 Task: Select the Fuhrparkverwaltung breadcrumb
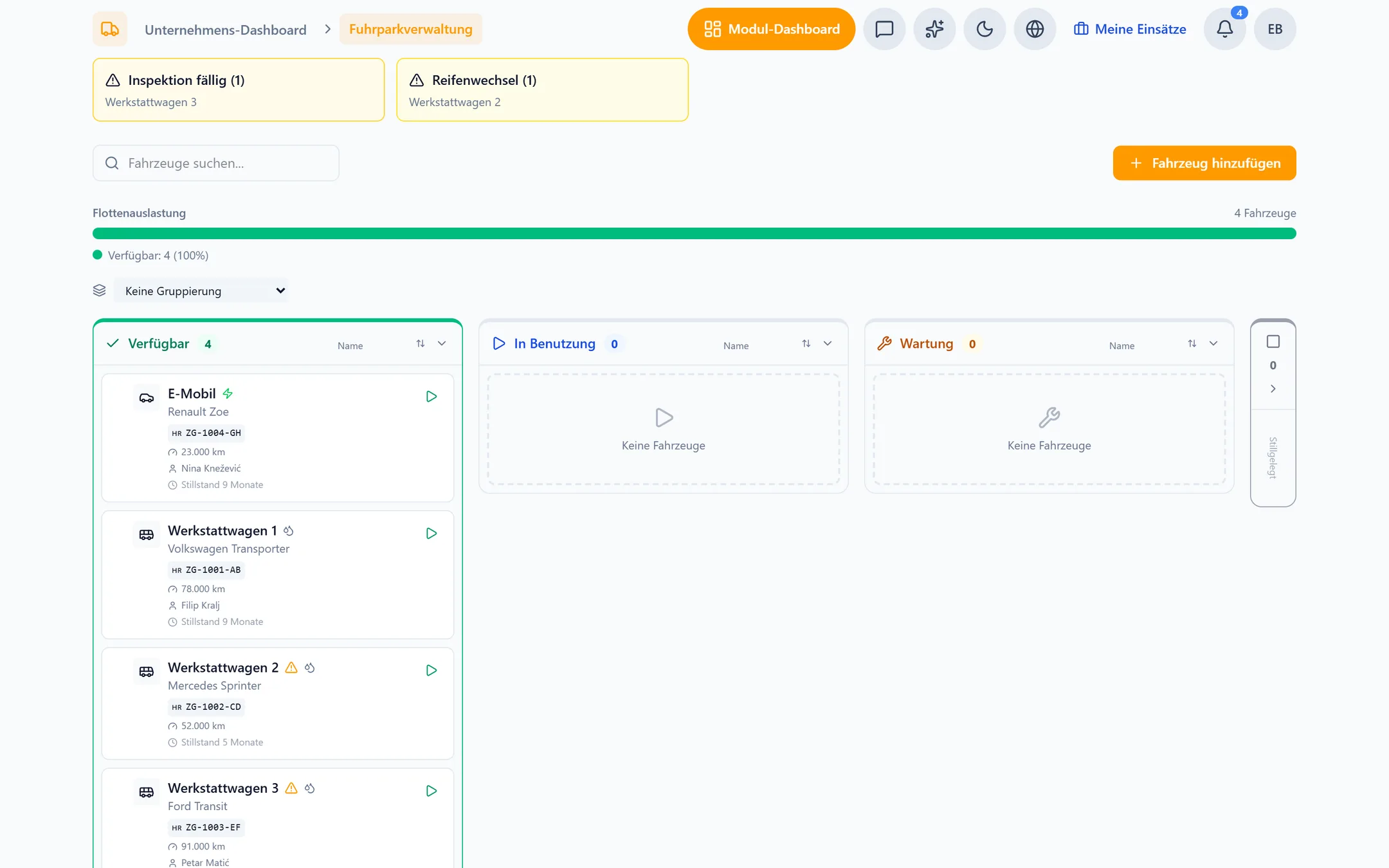coord(411,29)
